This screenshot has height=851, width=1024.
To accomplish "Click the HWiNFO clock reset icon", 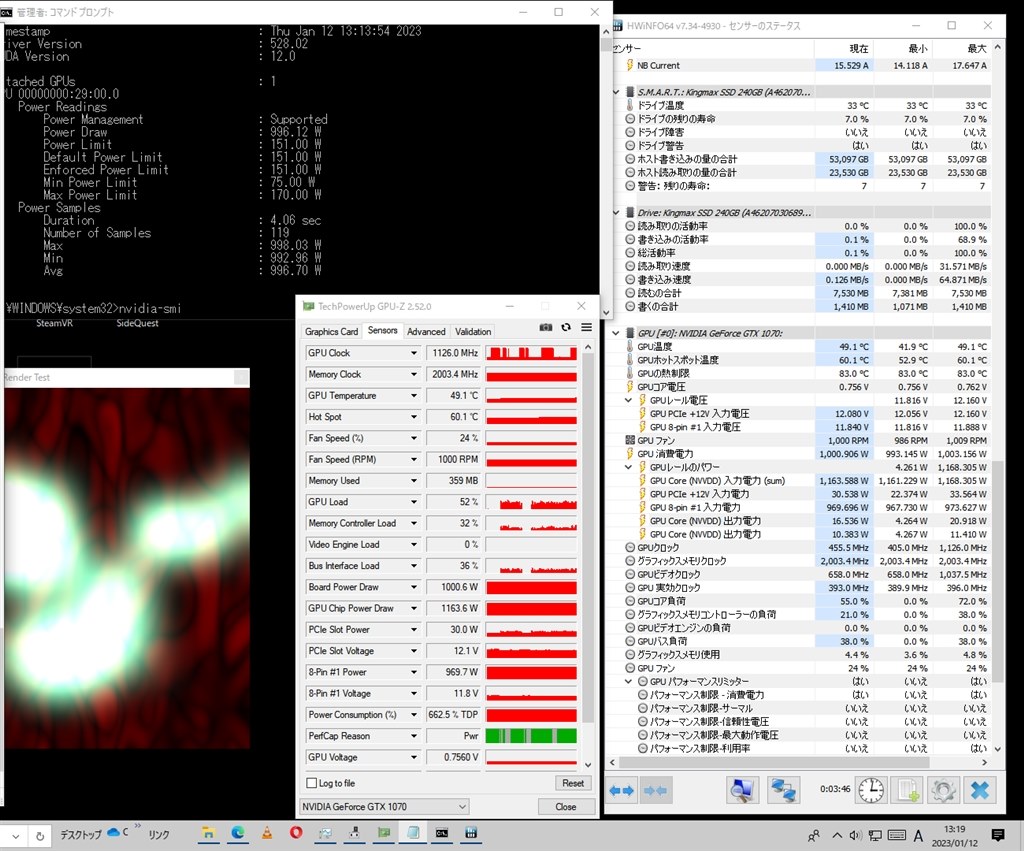I will tap(871, 791).
